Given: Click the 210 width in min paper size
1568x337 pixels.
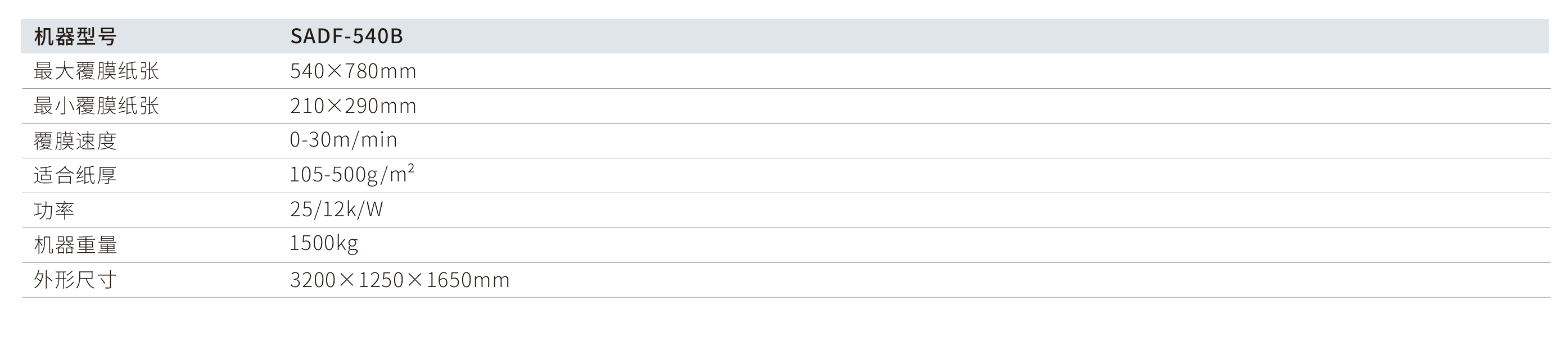Looking at the screenshot, I should [x=308, y=107].
